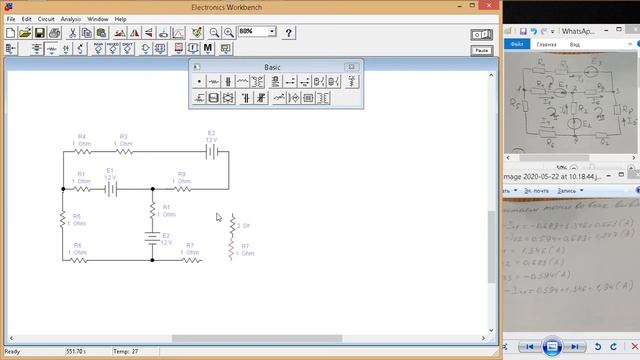Pick the resistor from Basic palette

coord(213,82)
